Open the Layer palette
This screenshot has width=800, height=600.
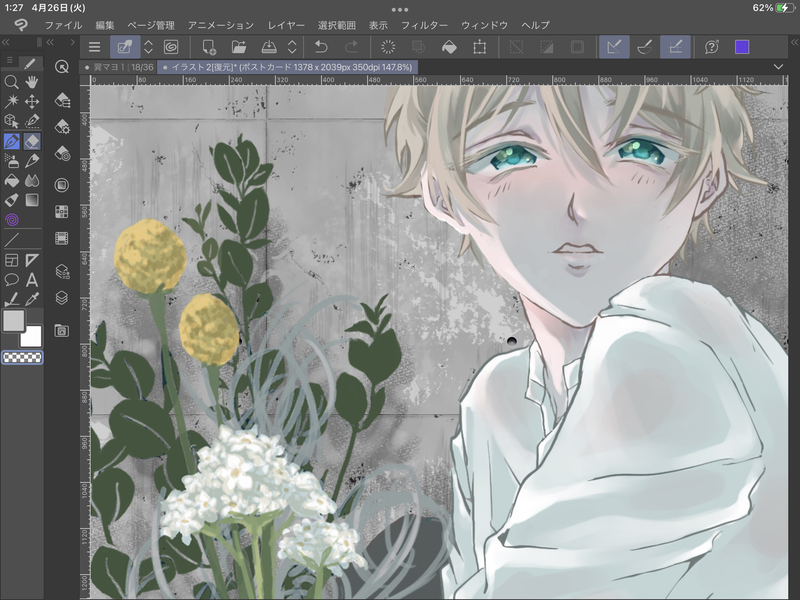coord(62,297)
